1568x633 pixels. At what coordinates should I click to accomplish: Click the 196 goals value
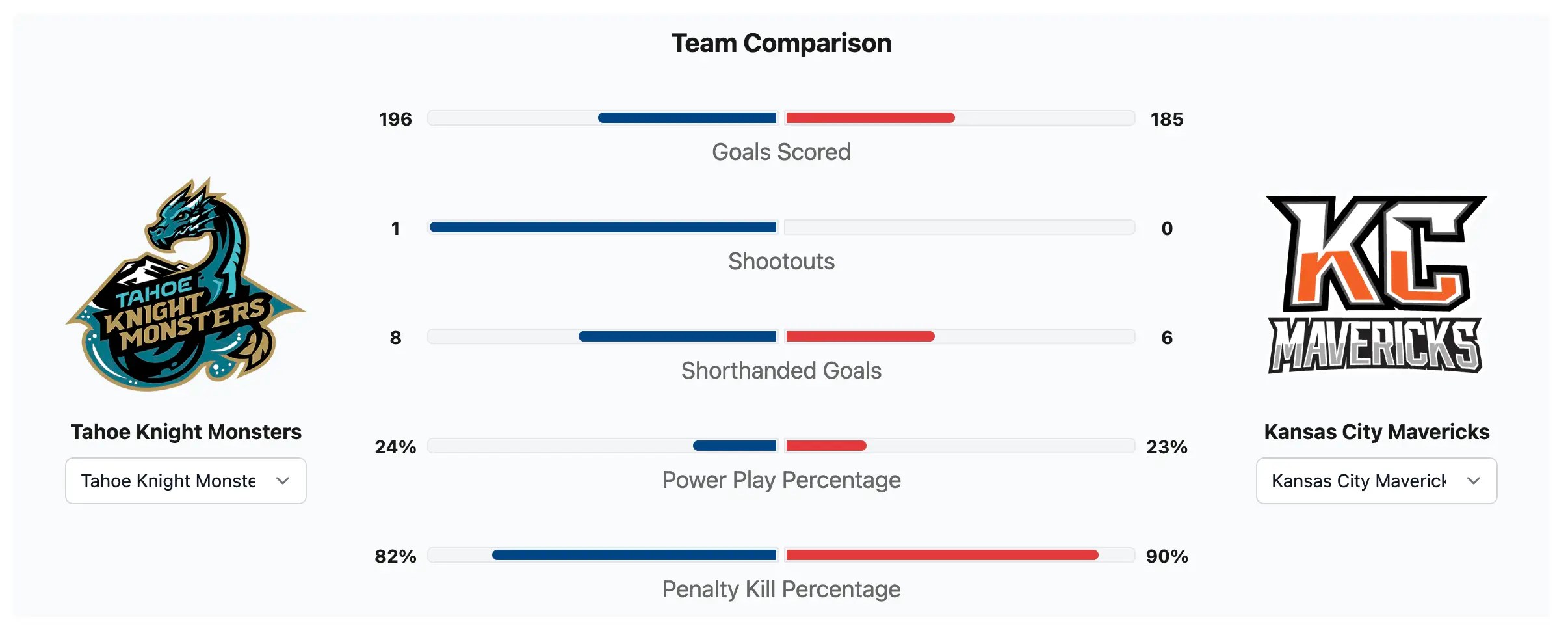tap(395, 119)
